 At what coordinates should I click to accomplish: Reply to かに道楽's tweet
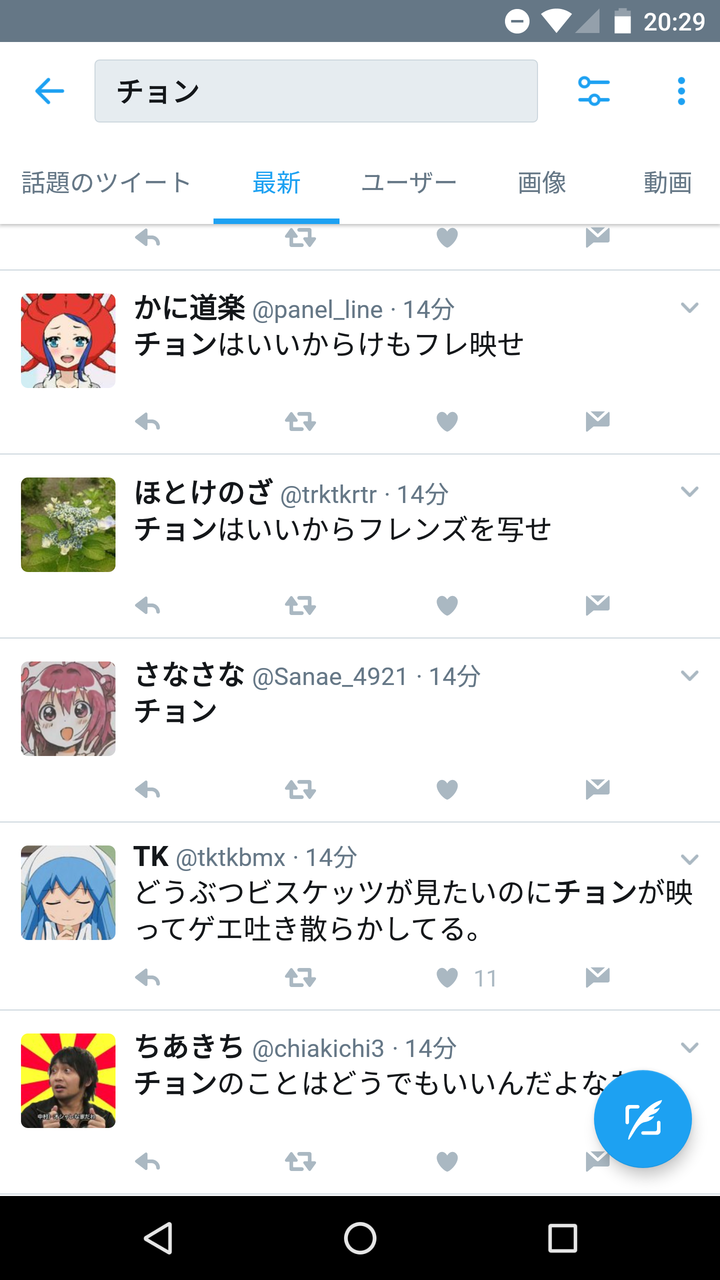pyautogui.click(x=147, y=422)
